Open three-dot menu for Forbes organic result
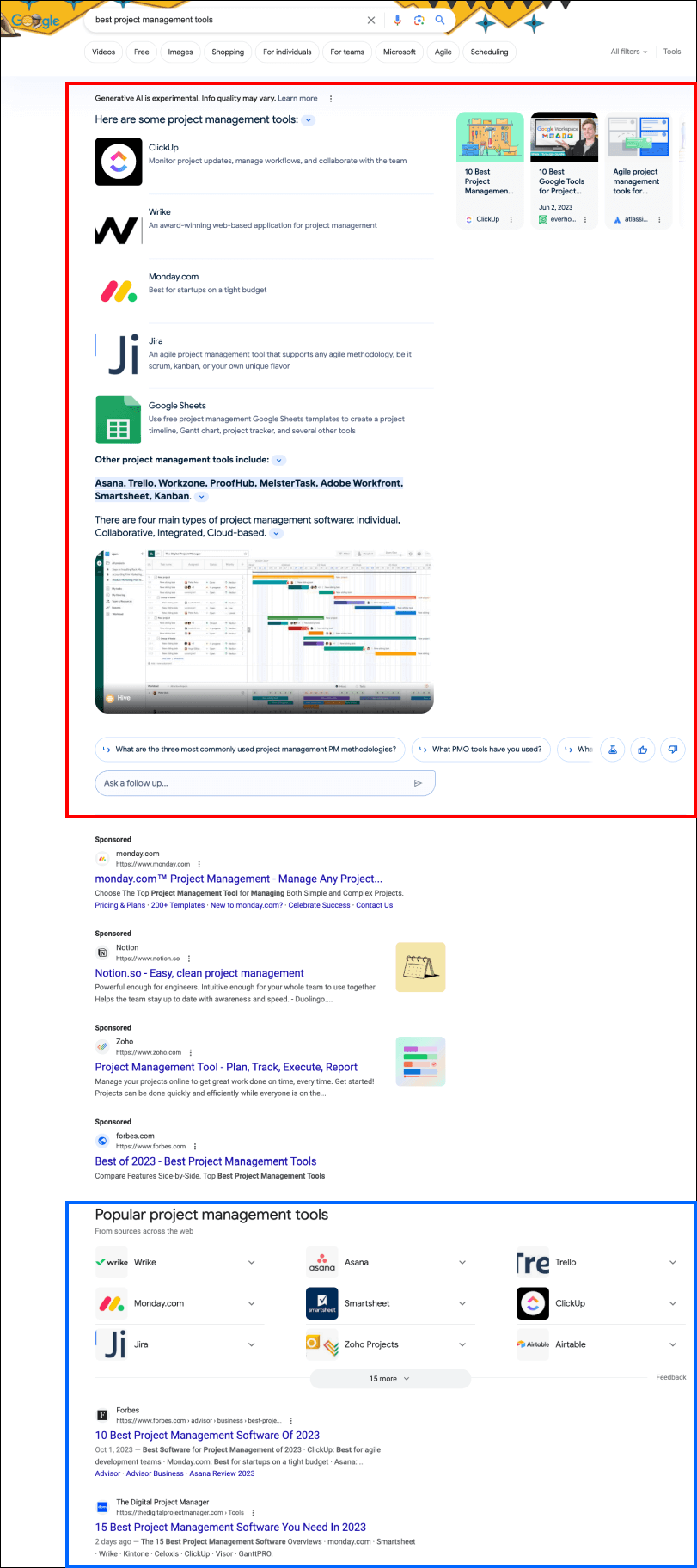 (x=291, y=1420)
